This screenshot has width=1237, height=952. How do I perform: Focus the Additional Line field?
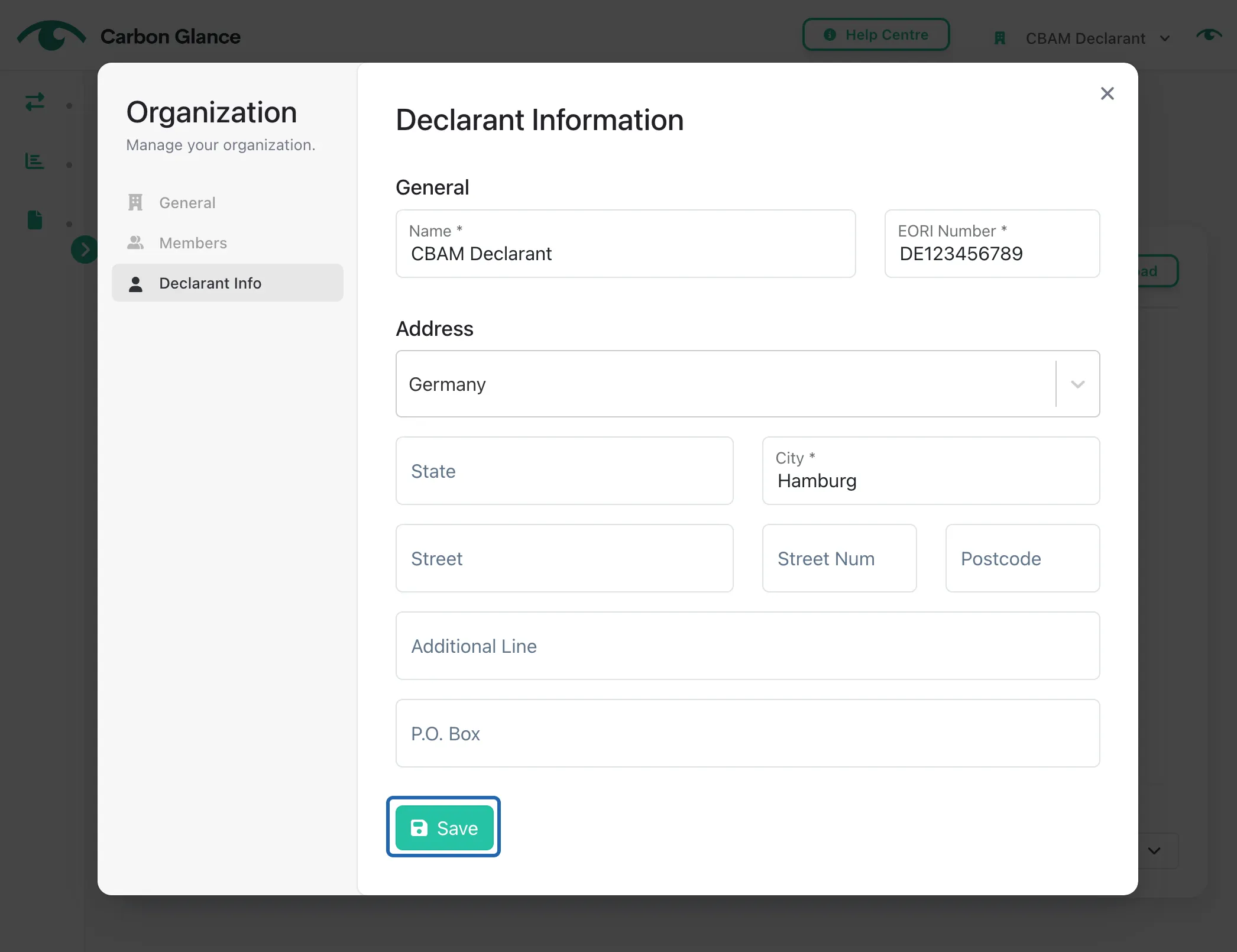click(x=747, y=646)
